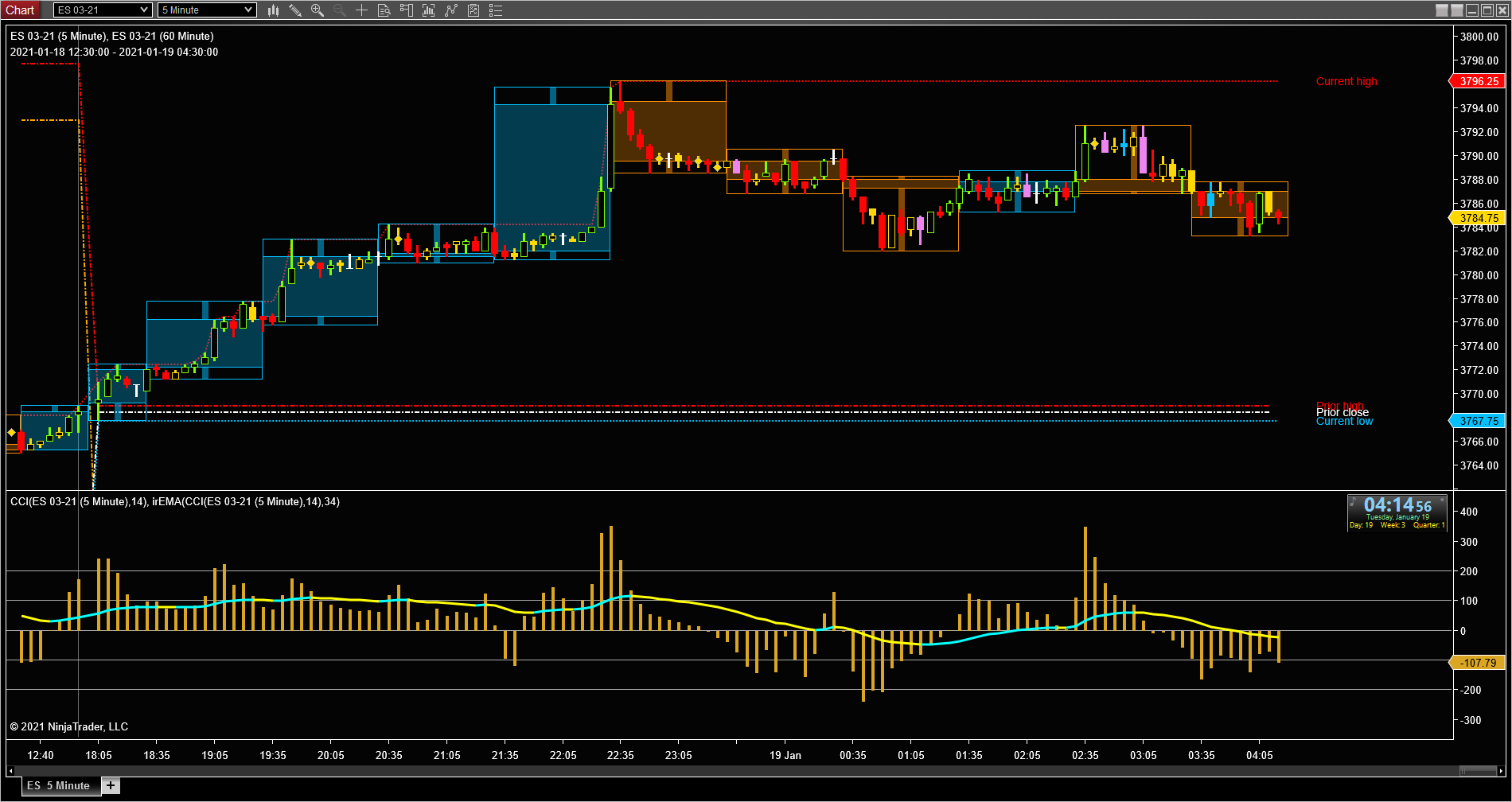Click the 04:14 clock display

(x=1397, y=505)
